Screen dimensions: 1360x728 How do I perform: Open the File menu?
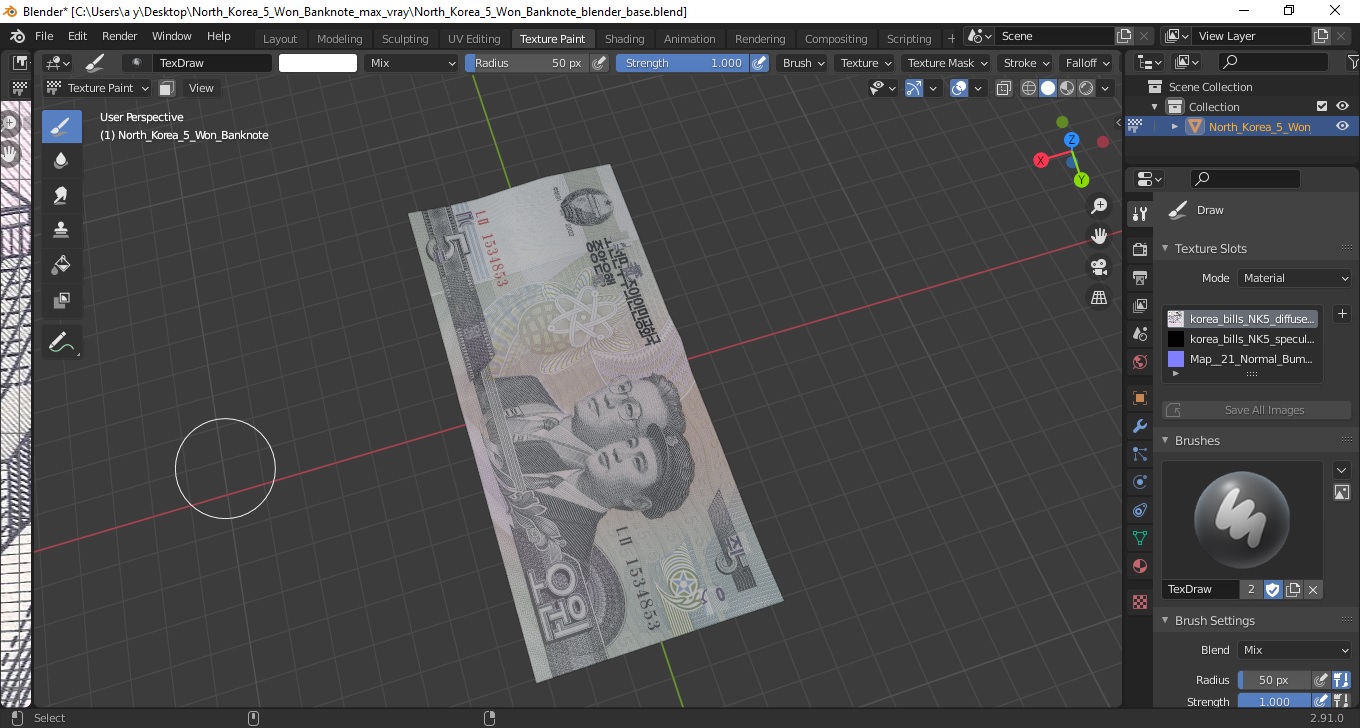44,36
